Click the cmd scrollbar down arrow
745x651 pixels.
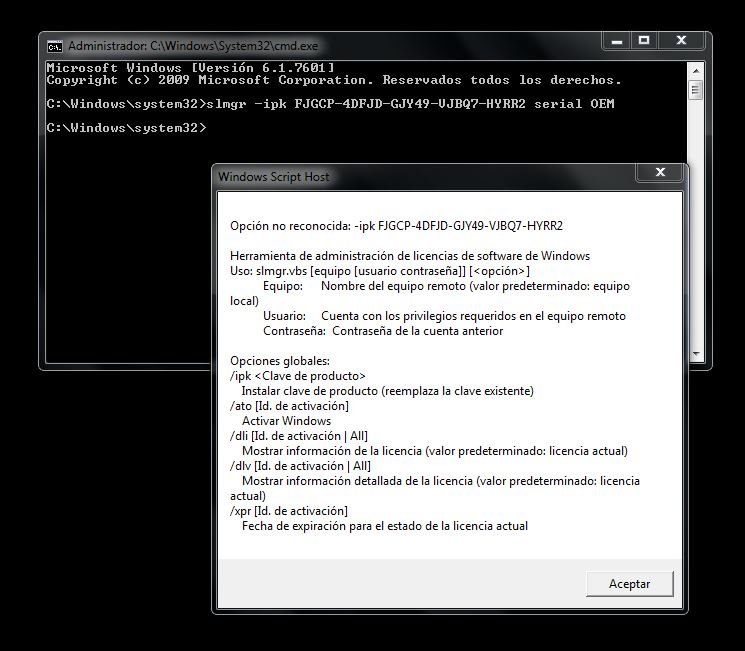[696, 354]
